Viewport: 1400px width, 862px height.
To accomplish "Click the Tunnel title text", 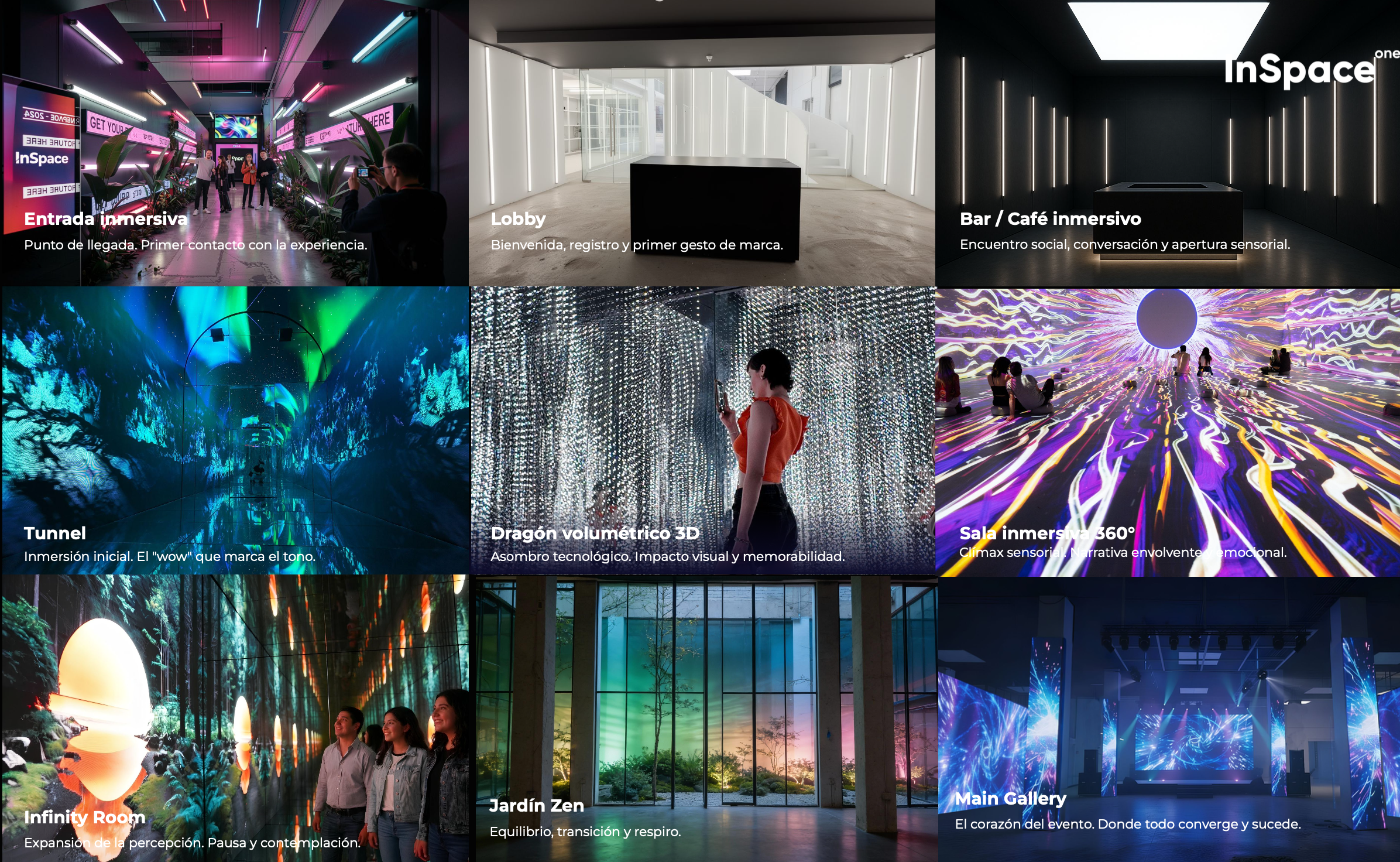I will click(55, 533).
